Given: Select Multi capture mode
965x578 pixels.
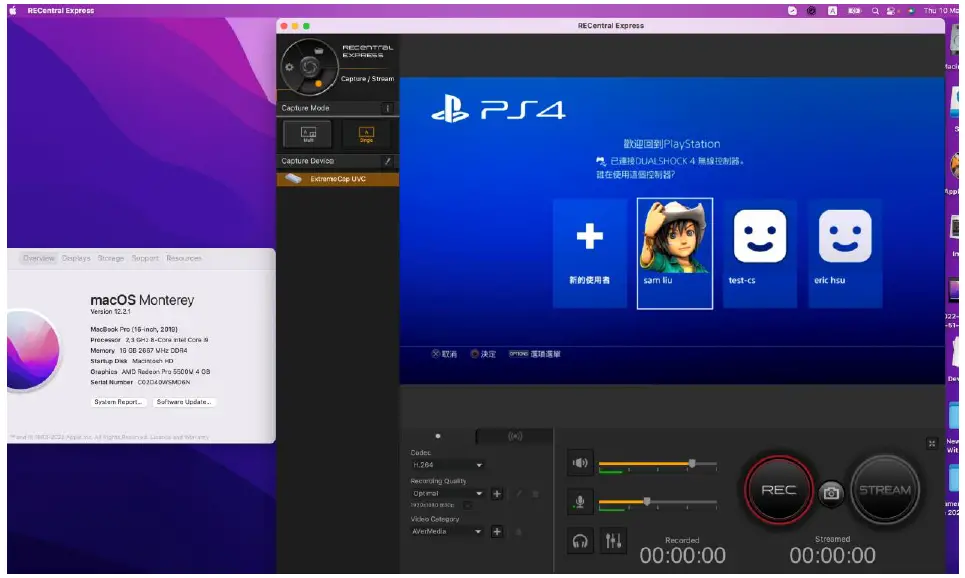Looking at the screenshot, I should coord(308,134).
